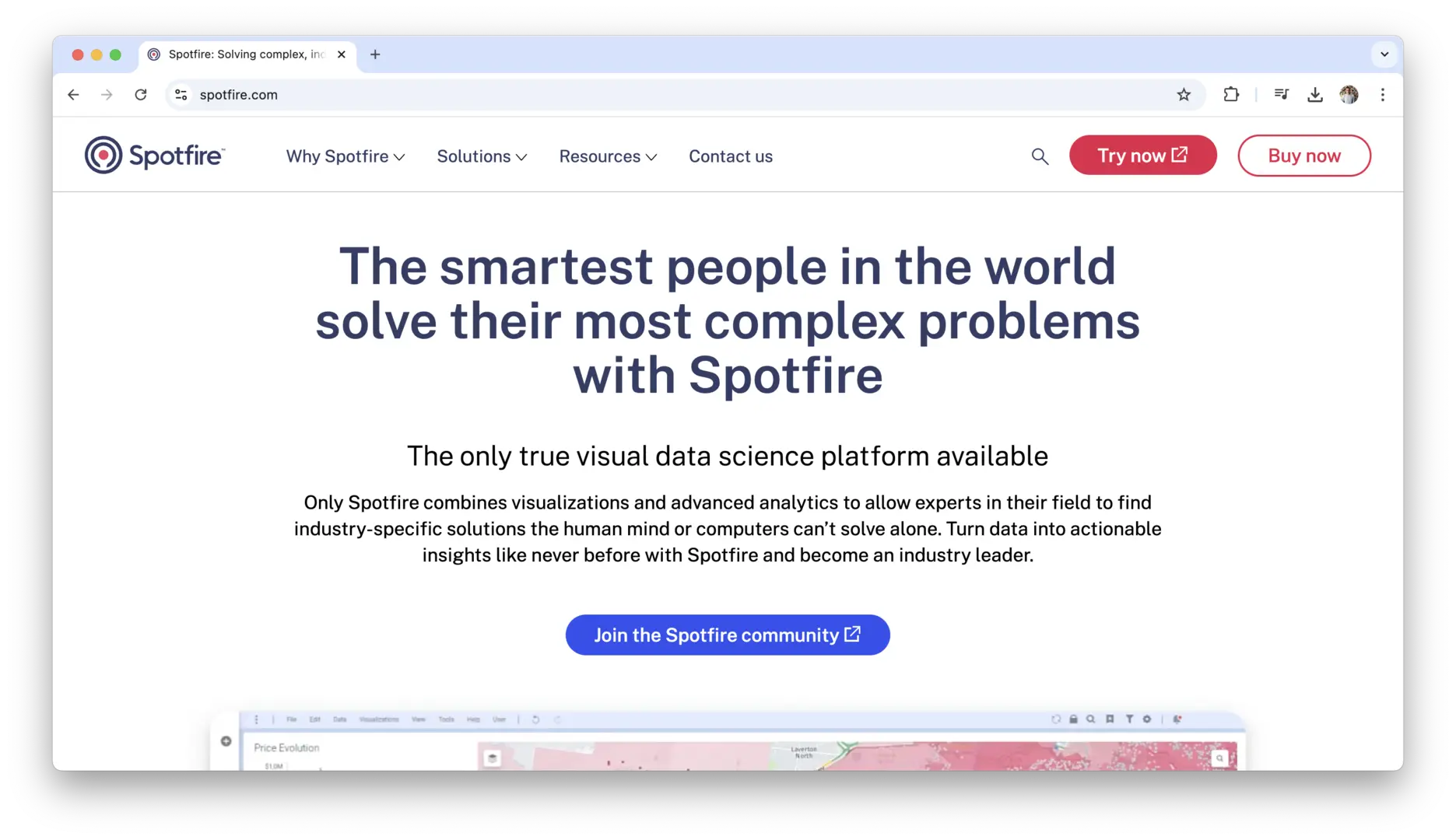Click the gear icon in the preview toolbar
The width and height of the screenshot is (1456, 840).
coord(1147,719)
